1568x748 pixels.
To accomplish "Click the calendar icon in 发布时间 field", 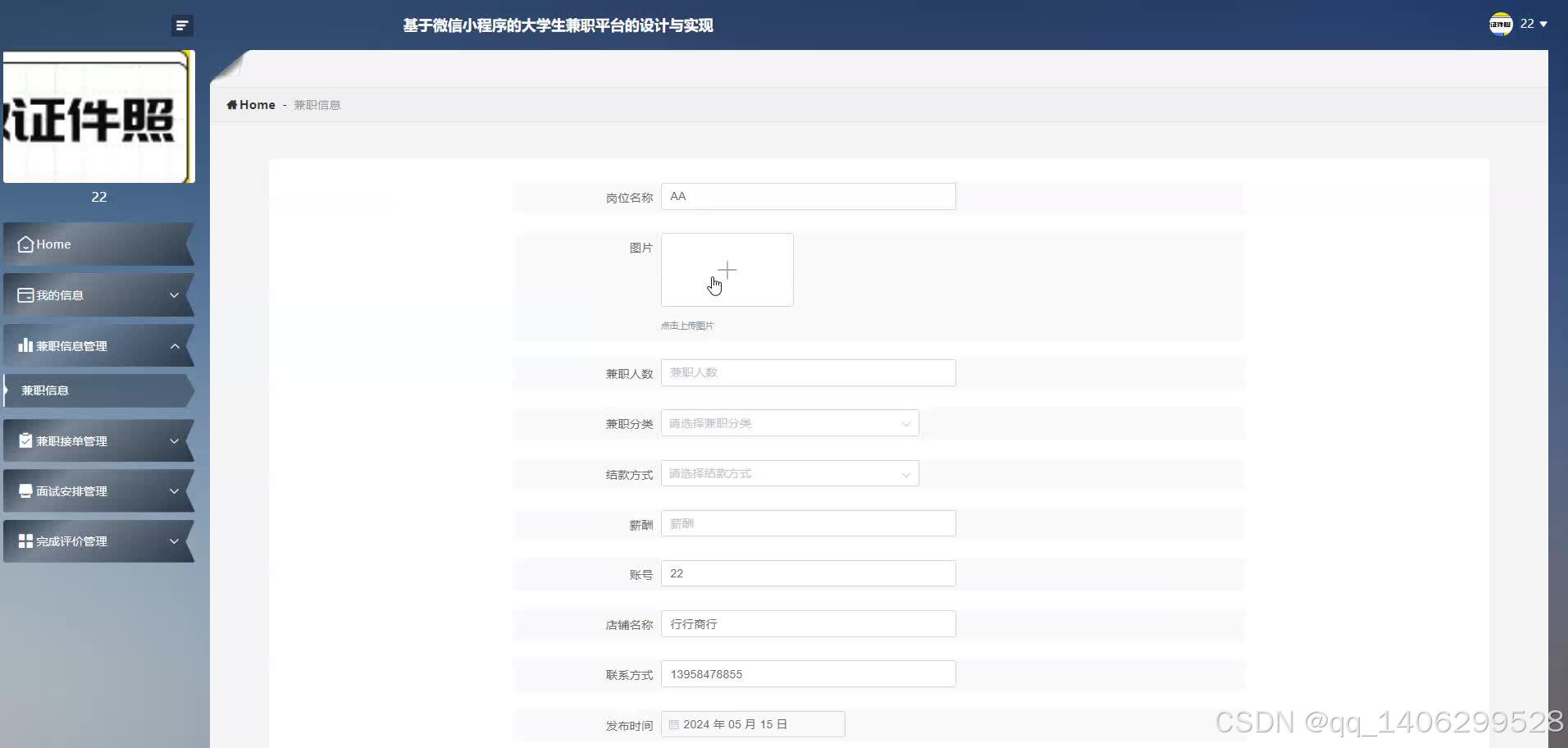I will click(674, 724).
